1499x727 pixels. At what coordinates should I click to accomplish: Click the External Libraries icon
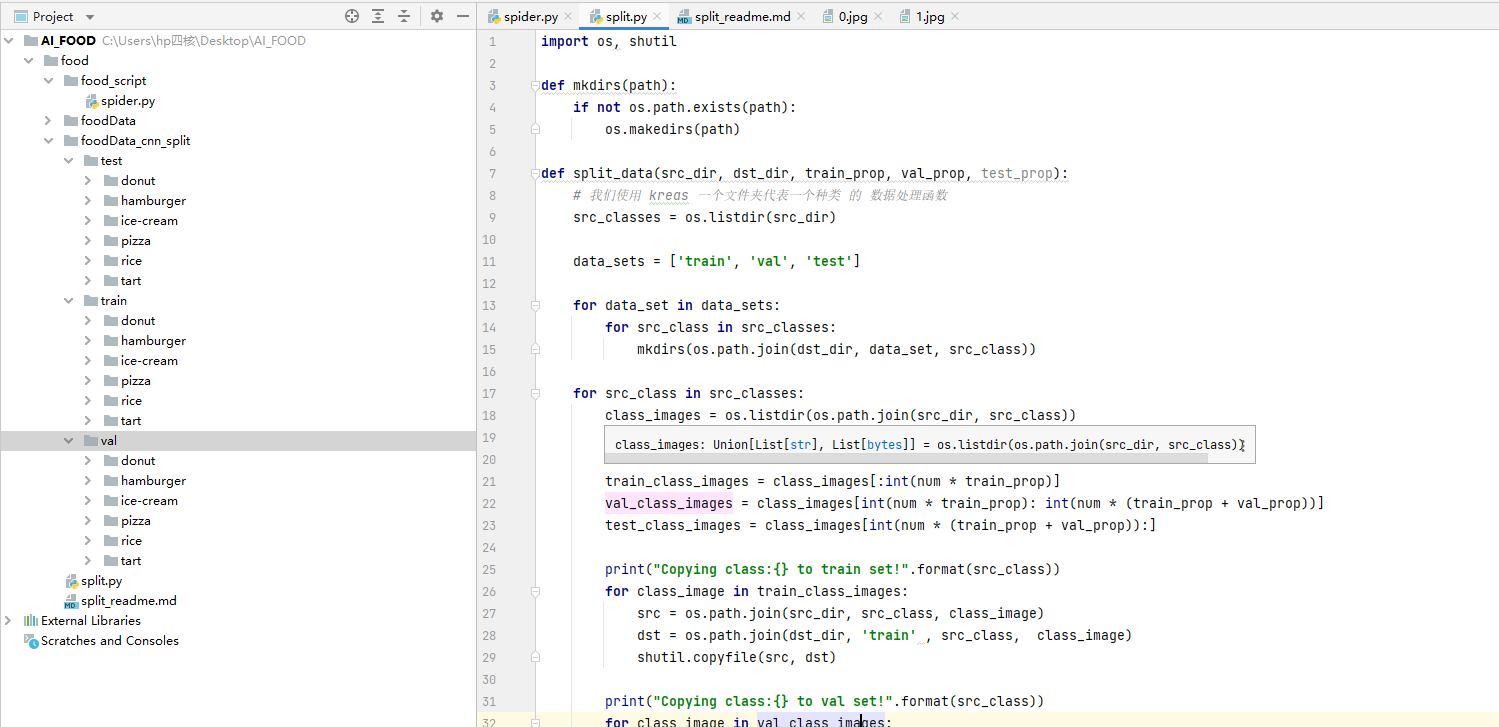pos(31,621)
